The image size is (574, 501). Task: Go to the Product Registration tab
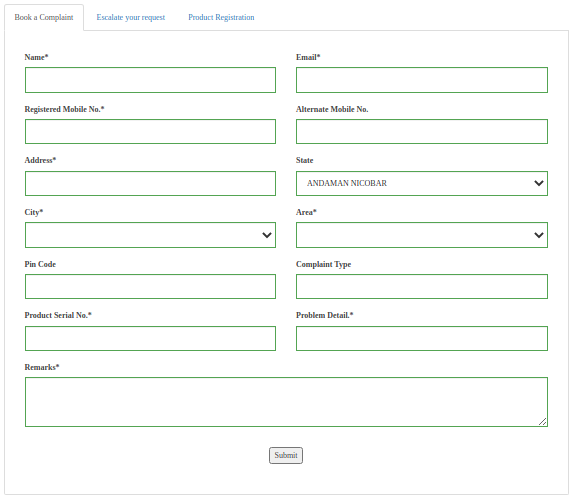tap(221, 17)
